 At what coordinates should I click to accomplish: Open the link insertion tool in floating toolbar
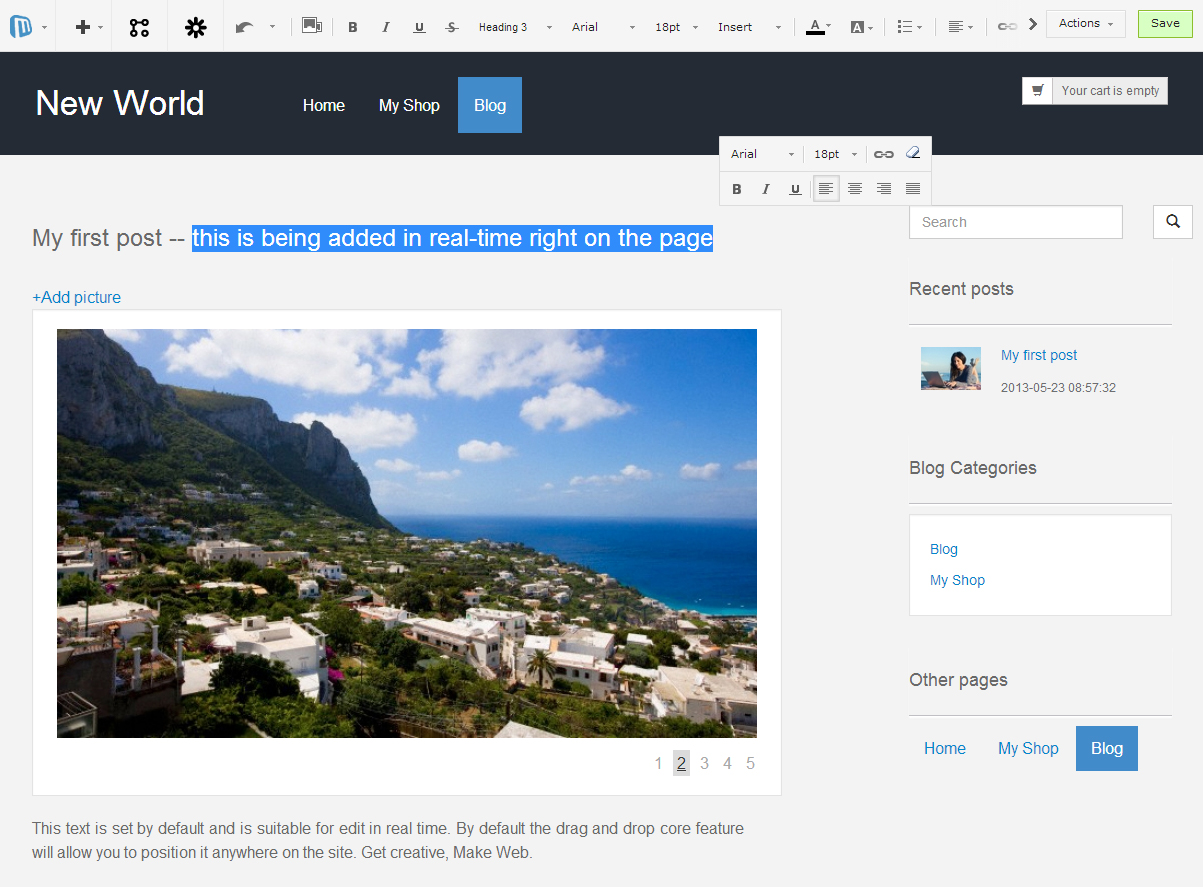[883, 153]
